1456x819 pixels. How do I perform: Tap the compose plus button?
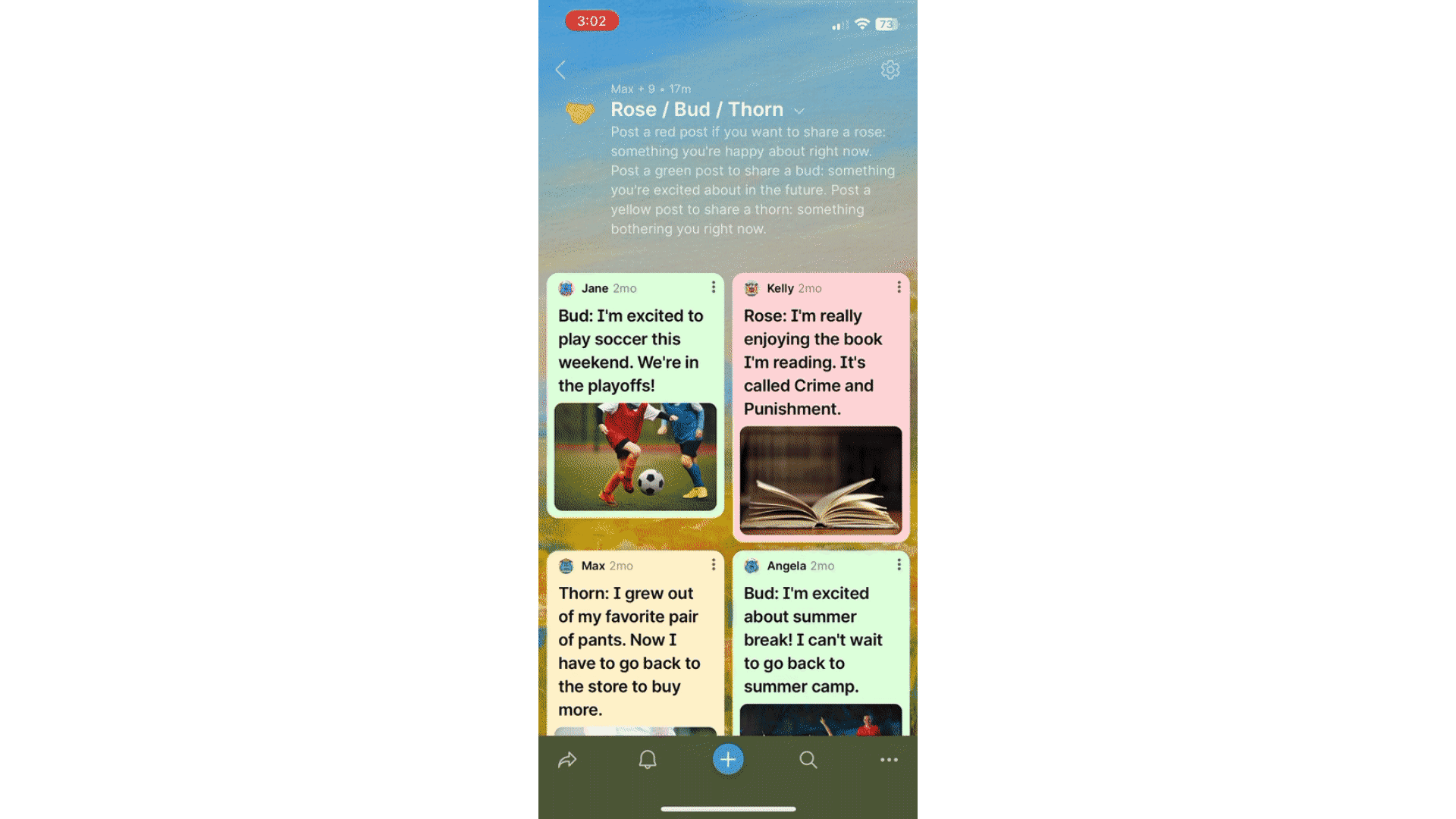point(727,760)
